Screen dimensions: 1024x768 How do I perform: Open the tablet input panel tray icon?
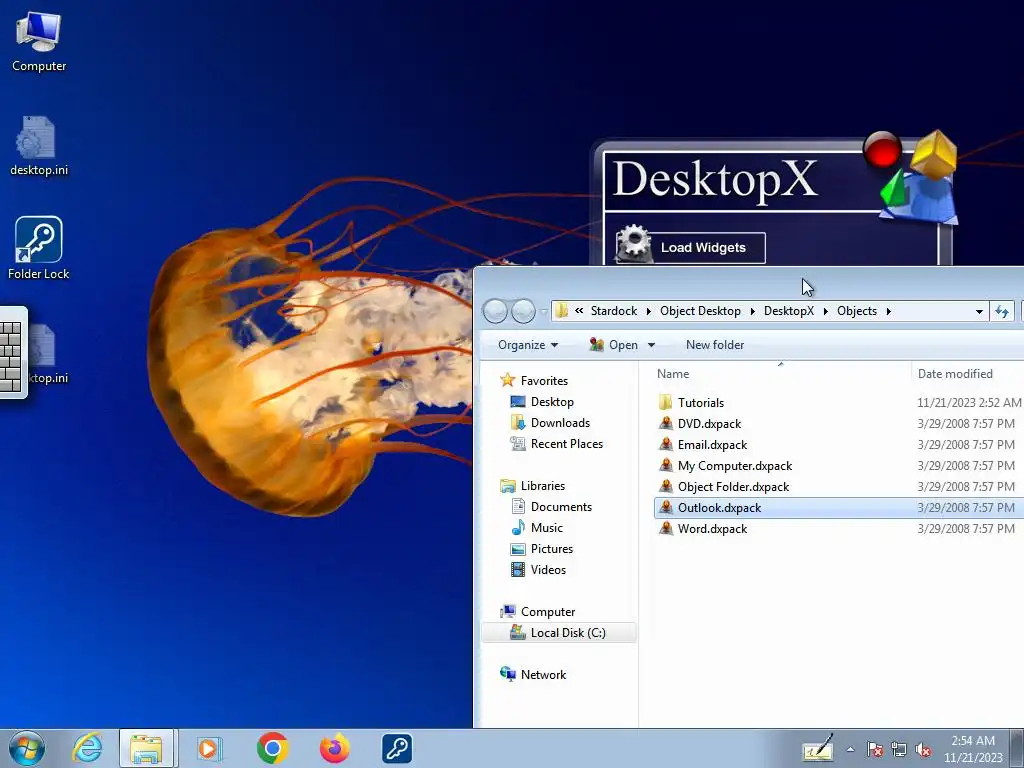[818, 749]
